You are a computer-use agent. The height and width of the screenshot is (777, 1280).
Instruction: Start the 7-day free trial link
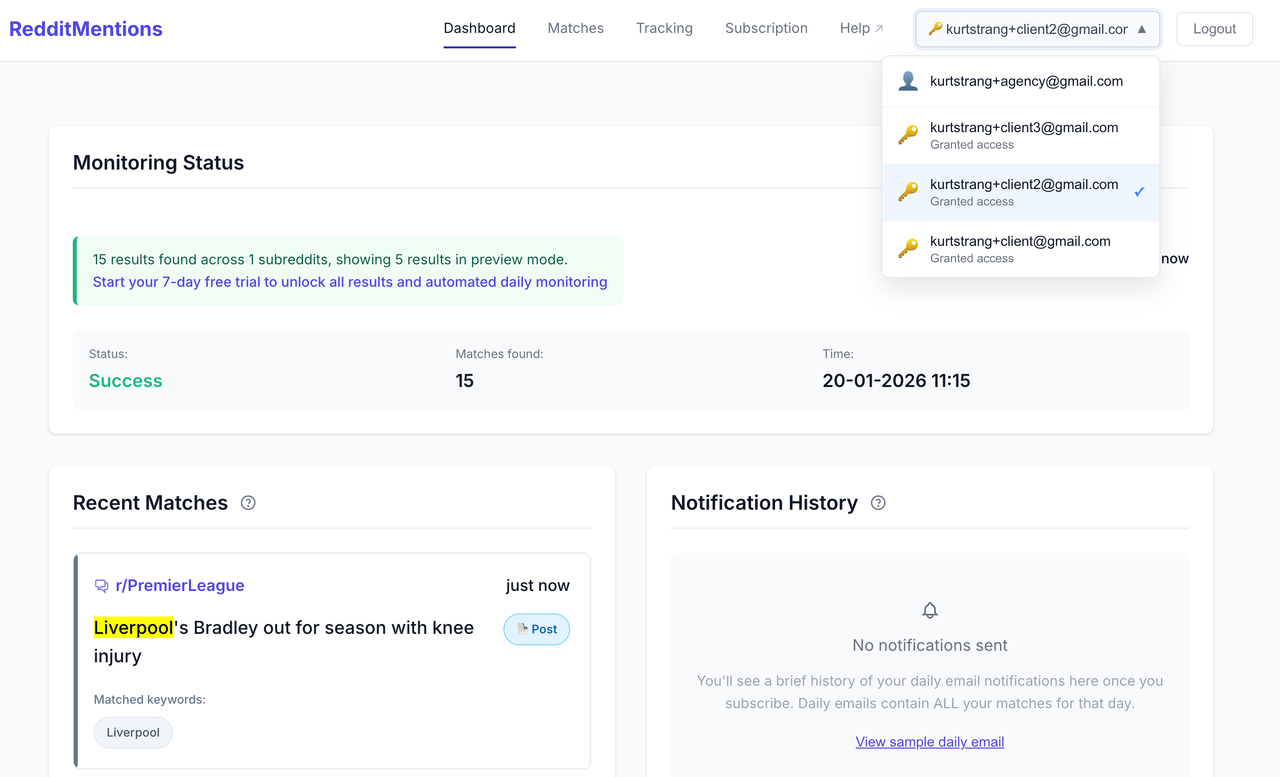click(350, 282)
